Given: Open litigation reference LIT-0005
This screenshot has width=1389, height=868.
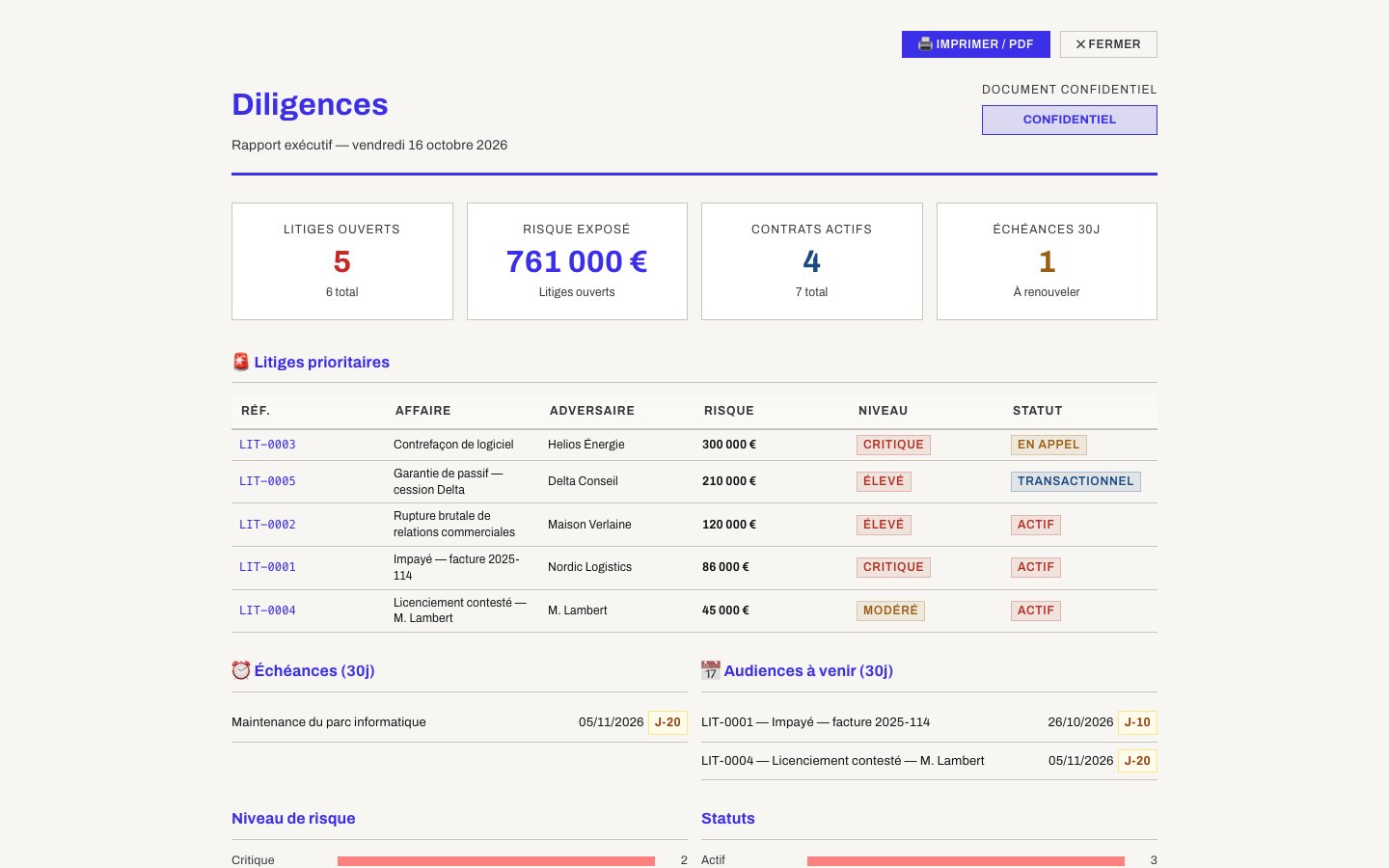Looking at the screenshot, I should [x=267, y=481].
